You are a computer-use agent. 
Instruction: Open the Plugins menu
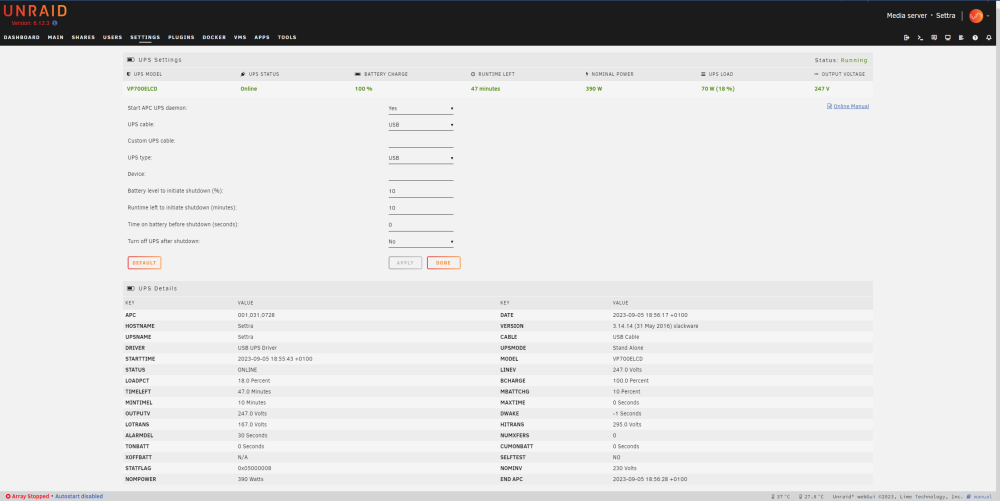[181, 38]
